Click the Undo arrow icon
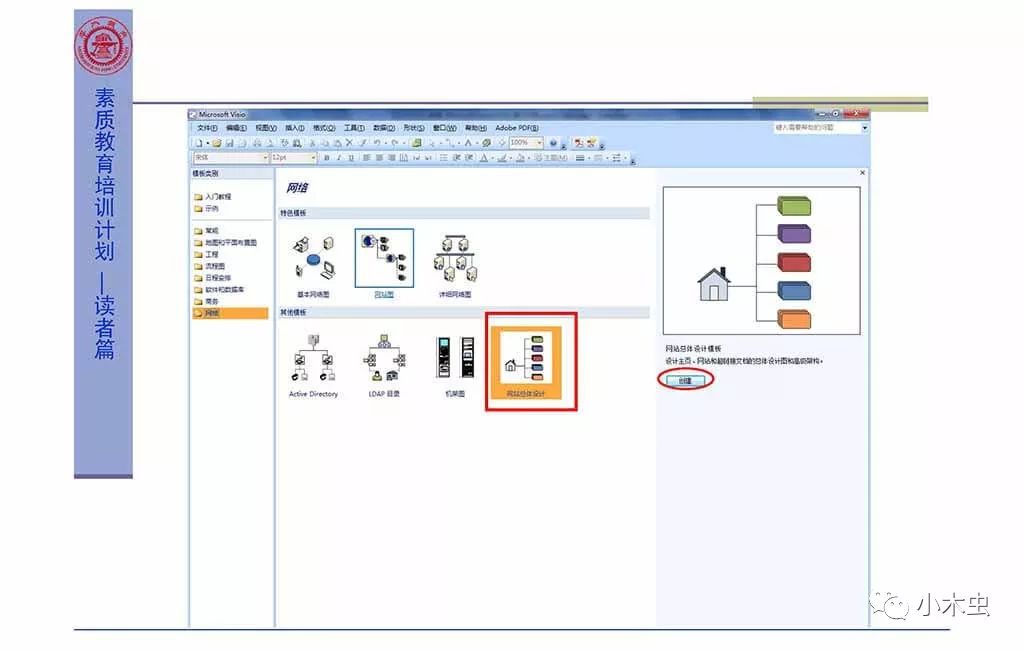Screen dimensions: 1024x650 click(377, 143)
